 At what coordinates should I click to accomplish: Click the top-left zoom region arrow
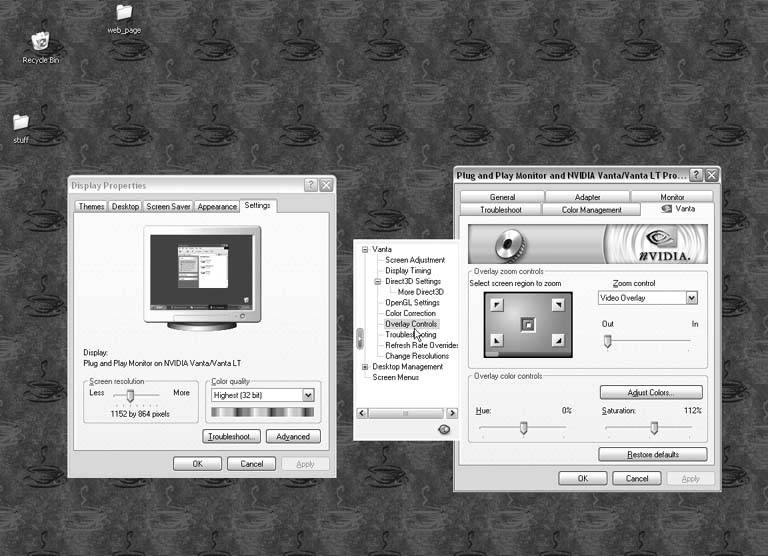click(497, 304)
